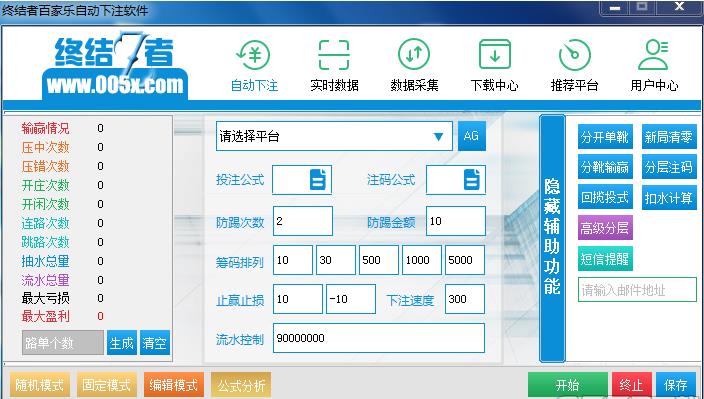The width and height of the screenshot is (704, 399).
Task: Toggle the 短信提醒 SMS reminder
Action: click(x=605, y=259)
